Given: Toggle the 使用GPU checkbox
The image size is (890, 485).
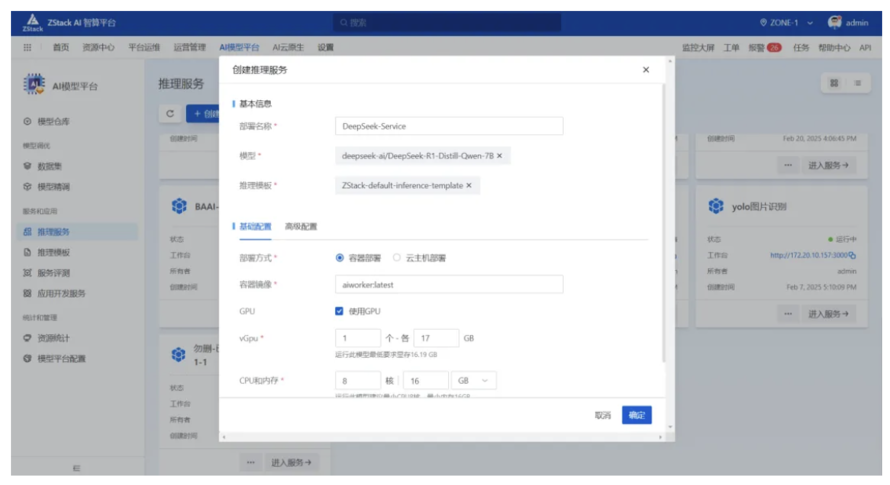Looking at the screenshot, I should click(x=339, y=311).
